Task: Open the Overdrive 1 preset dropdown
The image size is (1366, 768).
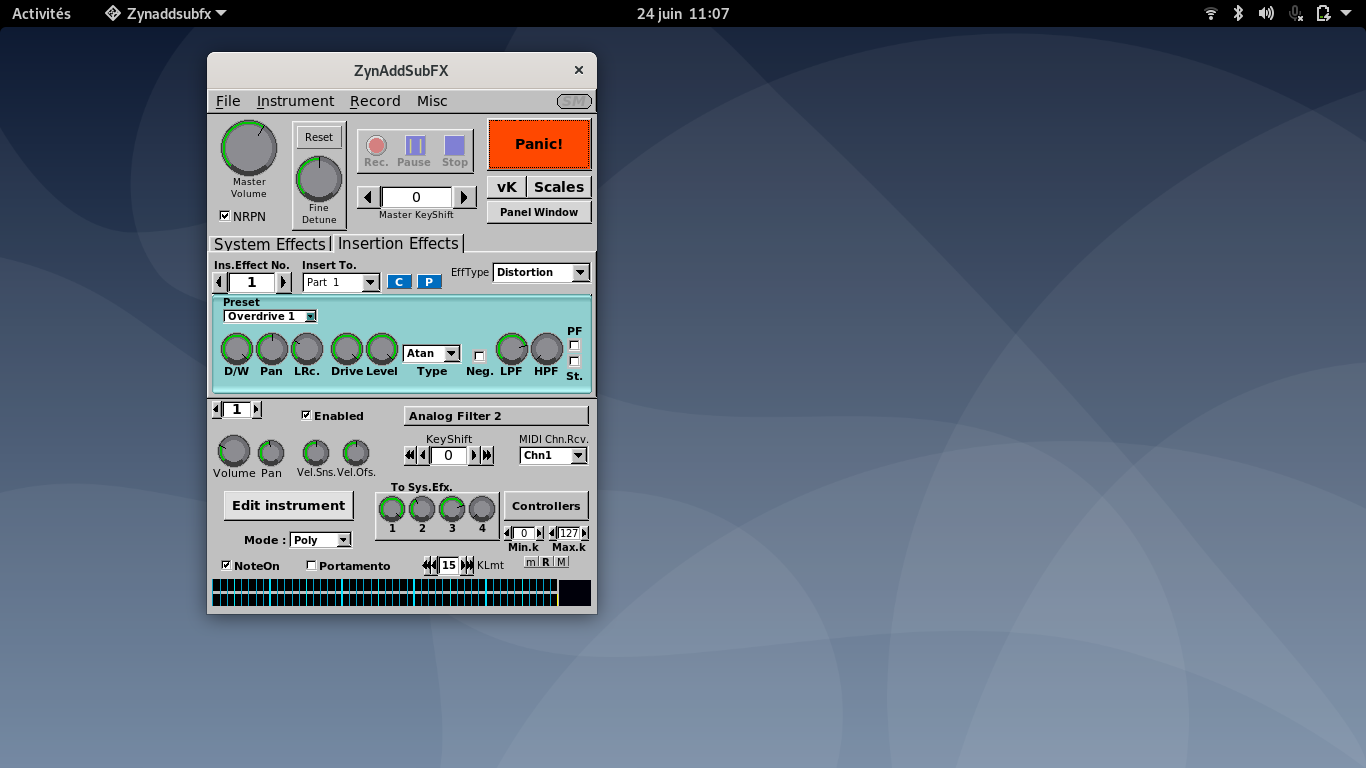Action: point(310,316)
